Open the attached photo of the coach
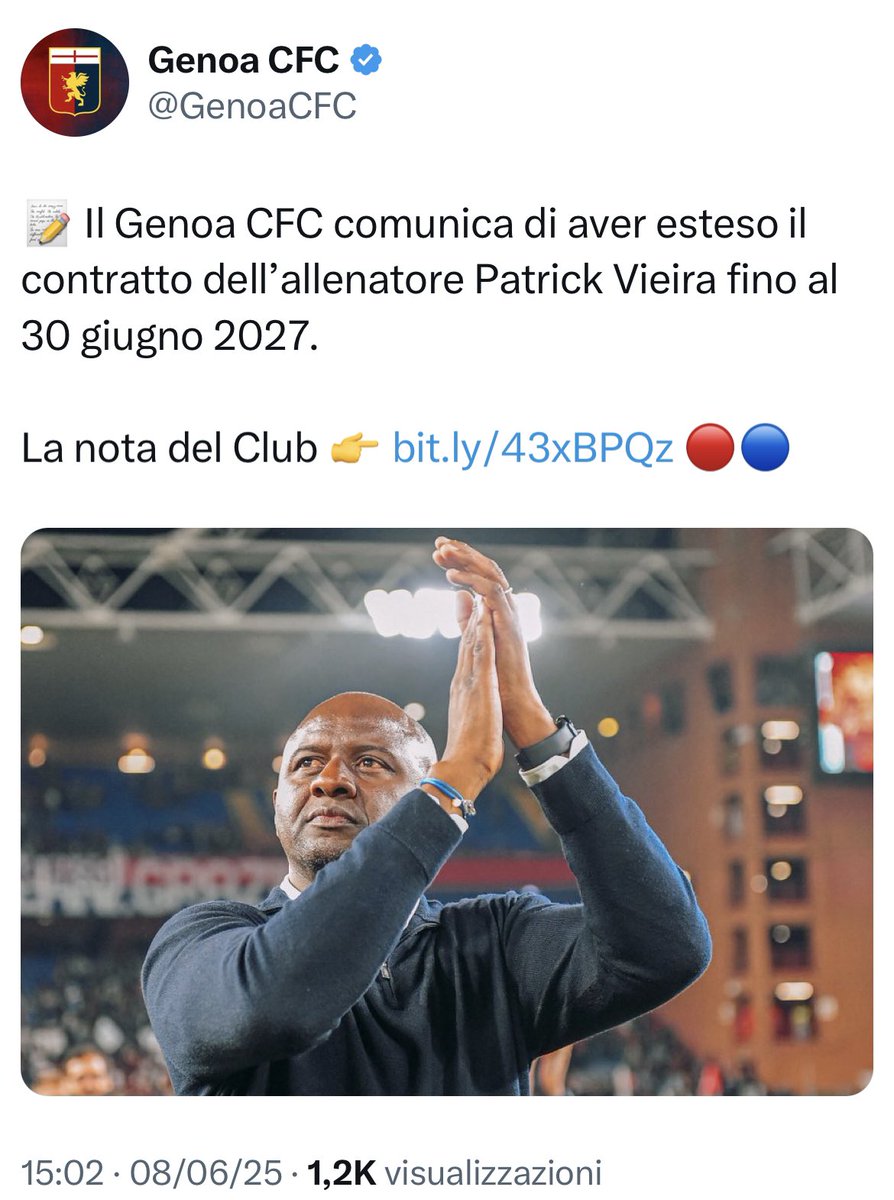894x1200 pixels. tap(447, 811)
